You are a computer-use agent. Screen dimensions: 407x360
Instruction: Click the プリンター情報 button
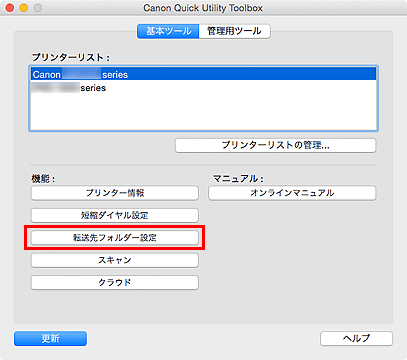point(115,193)
